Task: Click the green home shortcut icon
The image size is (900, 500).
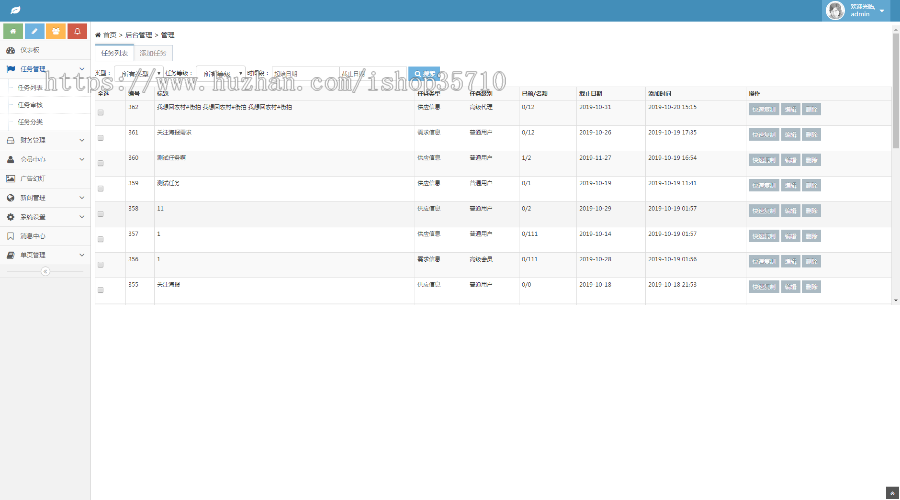Action: point(14,32)
